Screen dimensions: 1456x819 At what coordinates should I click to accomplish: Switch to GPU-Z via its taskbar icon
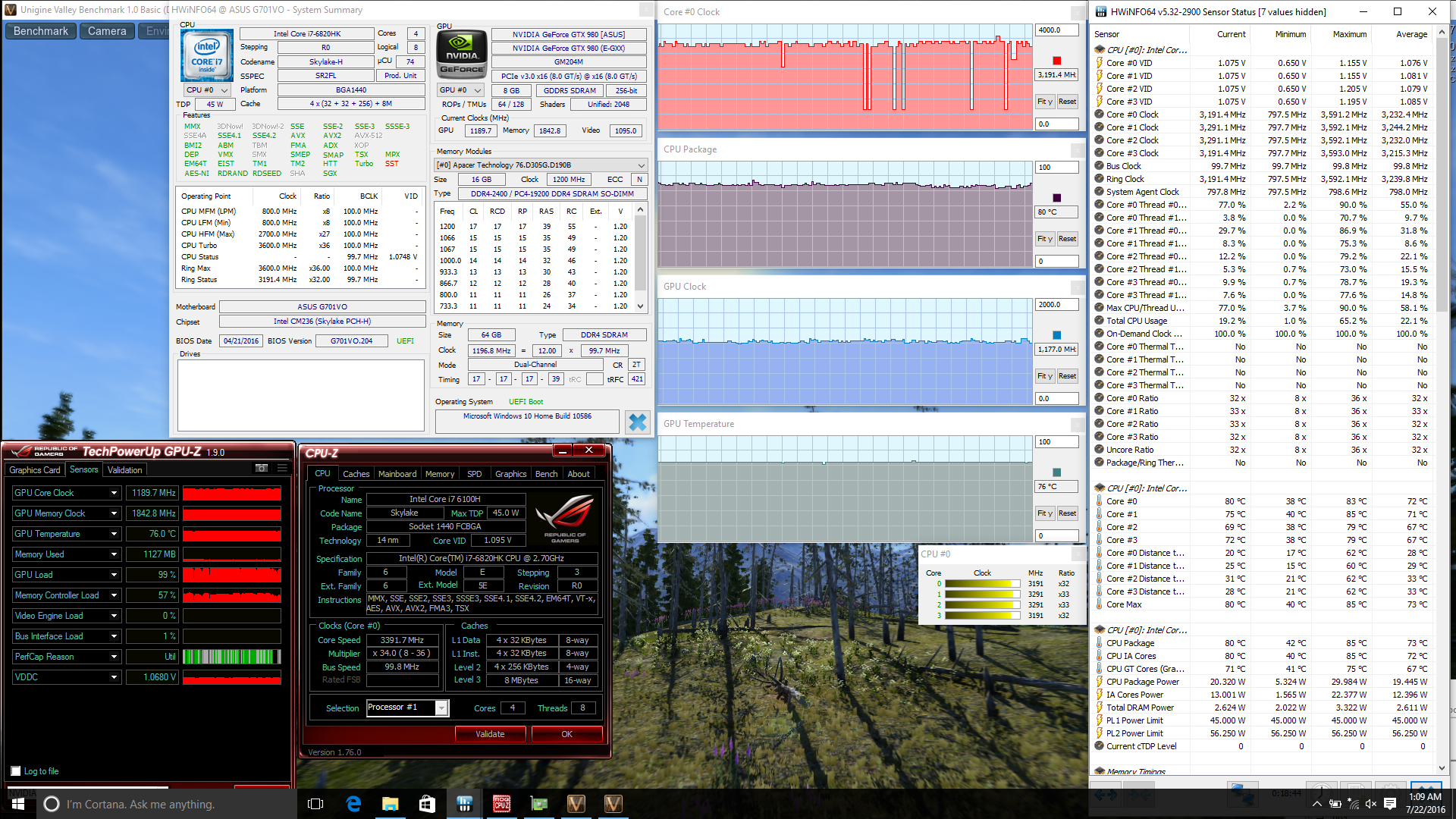(x=539, y=804)
